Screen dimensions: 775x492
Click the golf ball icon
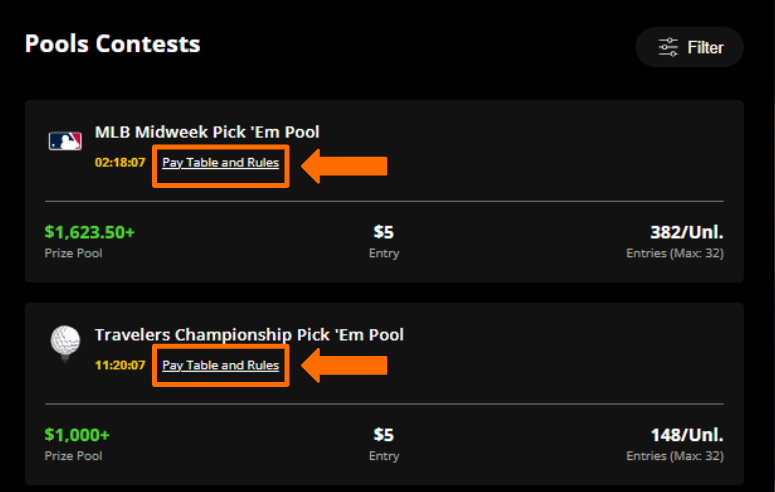click(x=65, y=344)
